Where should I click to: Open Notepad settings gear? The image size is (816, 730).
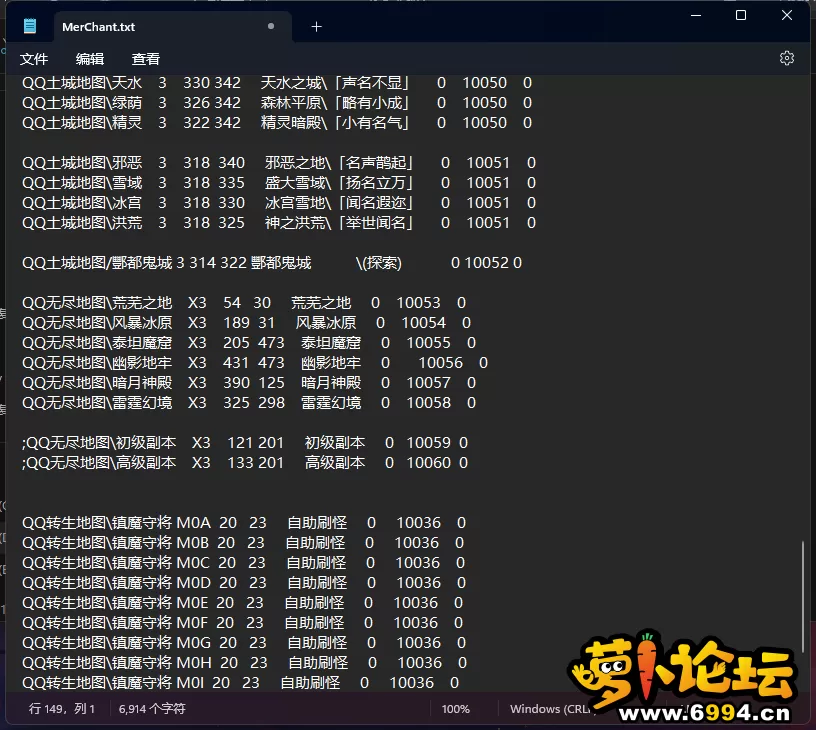click(x=786, y=58)
